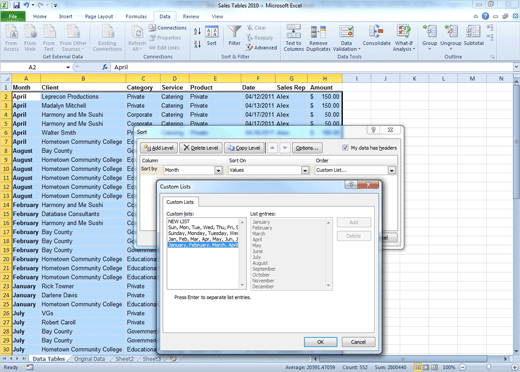Click the Save icon in quick access toolbar
Viewport: 520px width, 372px height.
16,5
